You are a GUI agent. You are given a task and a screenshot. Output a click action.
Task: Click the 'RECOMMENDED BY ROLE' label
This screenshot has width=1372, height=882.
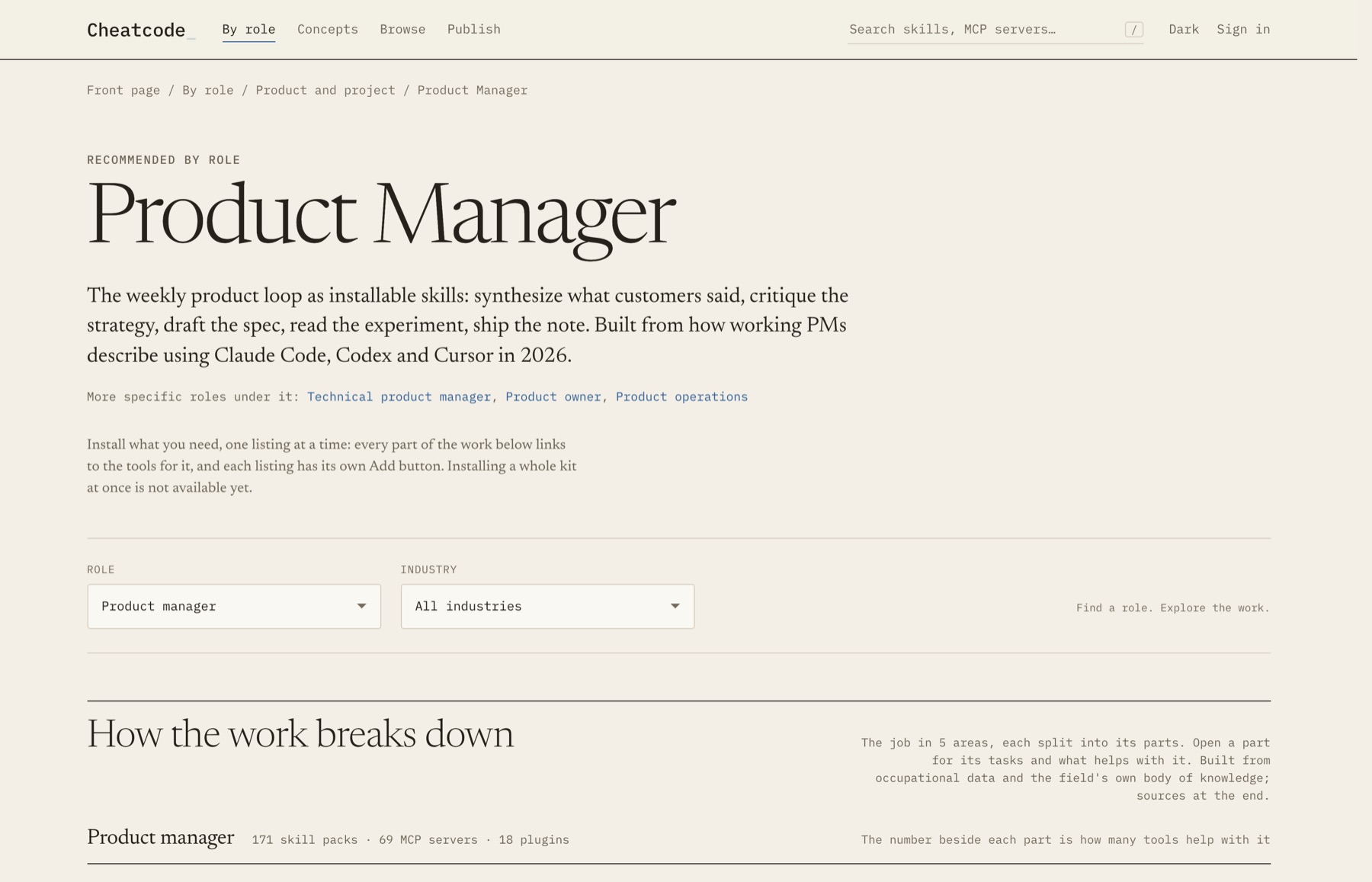point(164,159)
